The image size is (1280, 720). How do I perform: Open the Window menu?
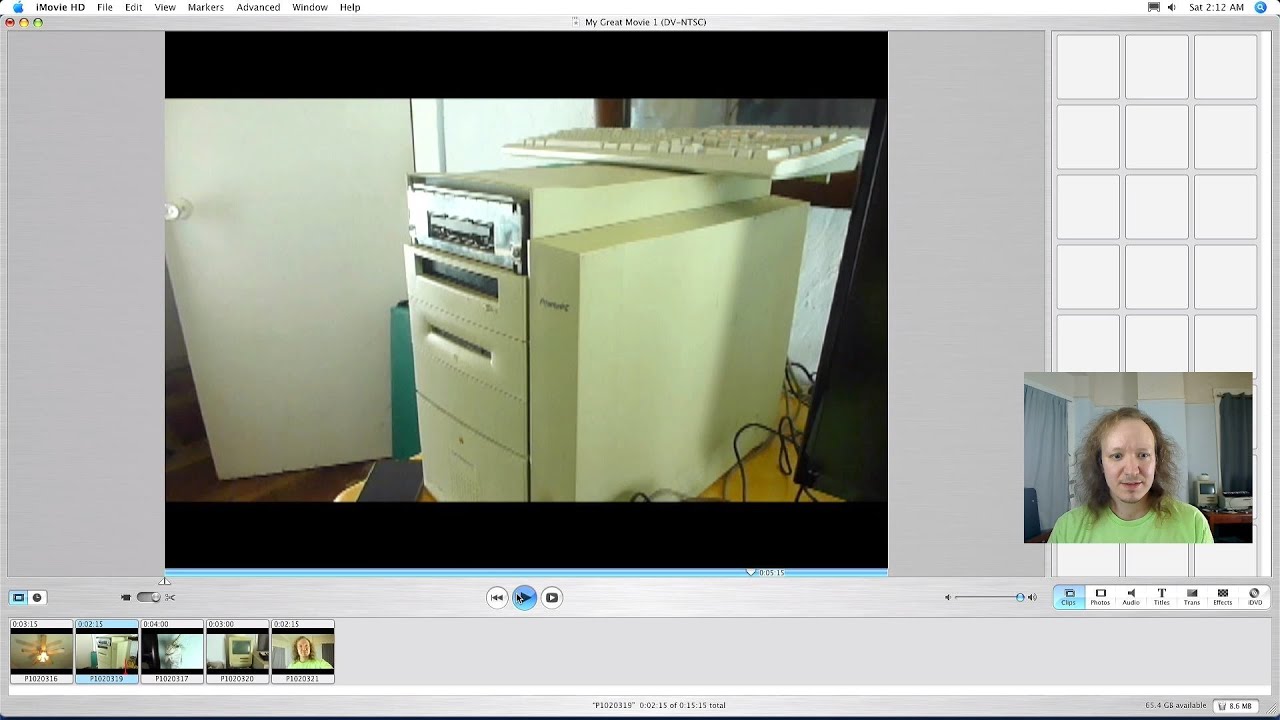tap(310, 7)
